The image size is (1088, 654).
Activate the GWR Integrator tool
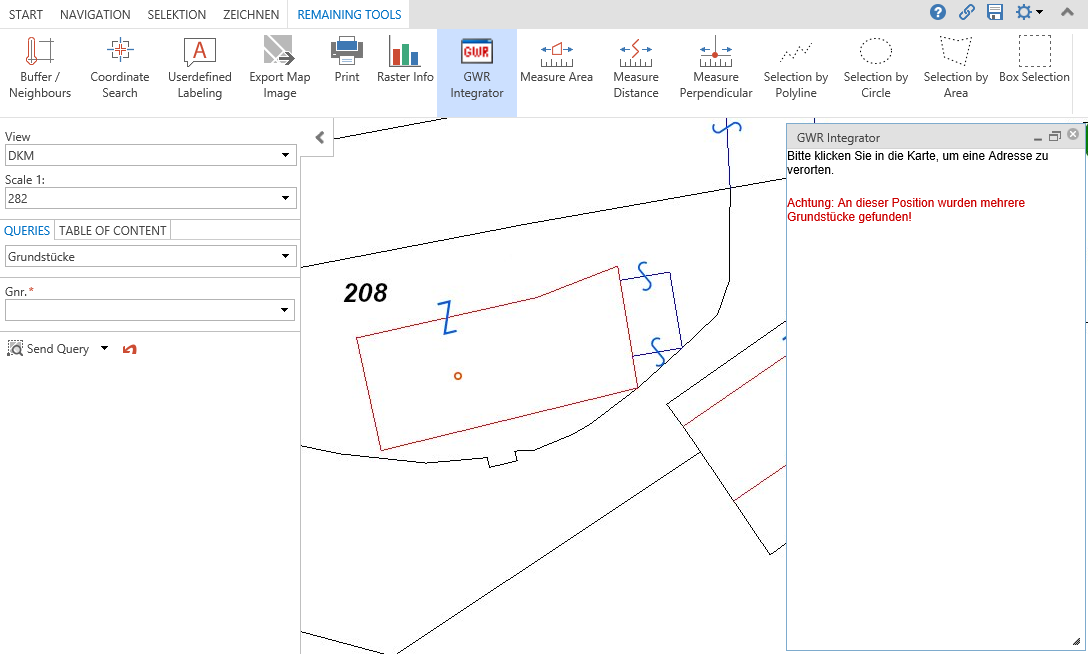pos(477,65)
